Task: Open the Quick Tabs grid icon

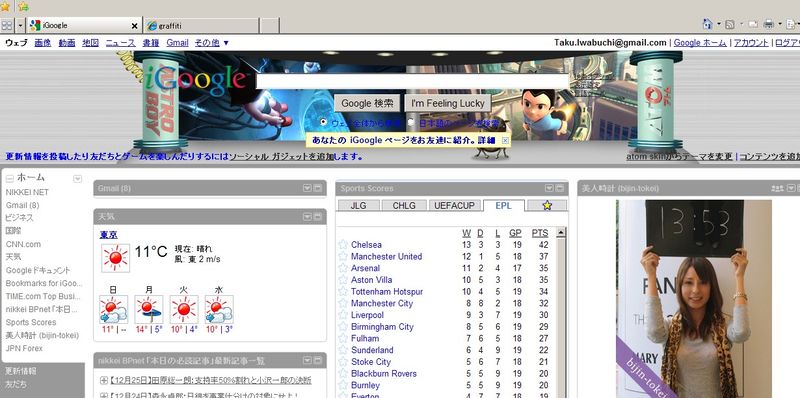Action: point(7,25)
